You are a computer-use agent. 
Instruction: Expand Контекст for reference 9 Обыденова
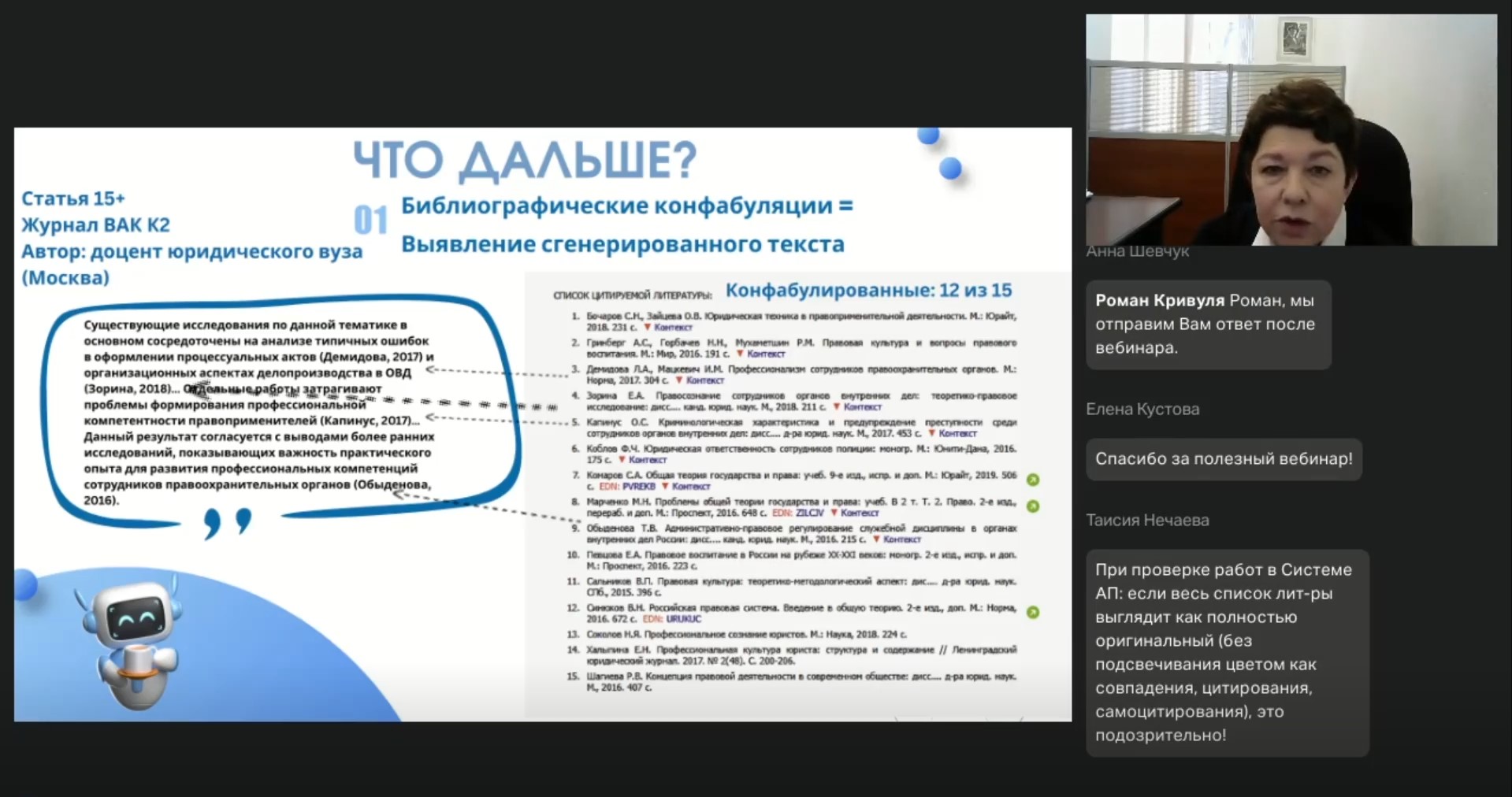pos(901,539)
